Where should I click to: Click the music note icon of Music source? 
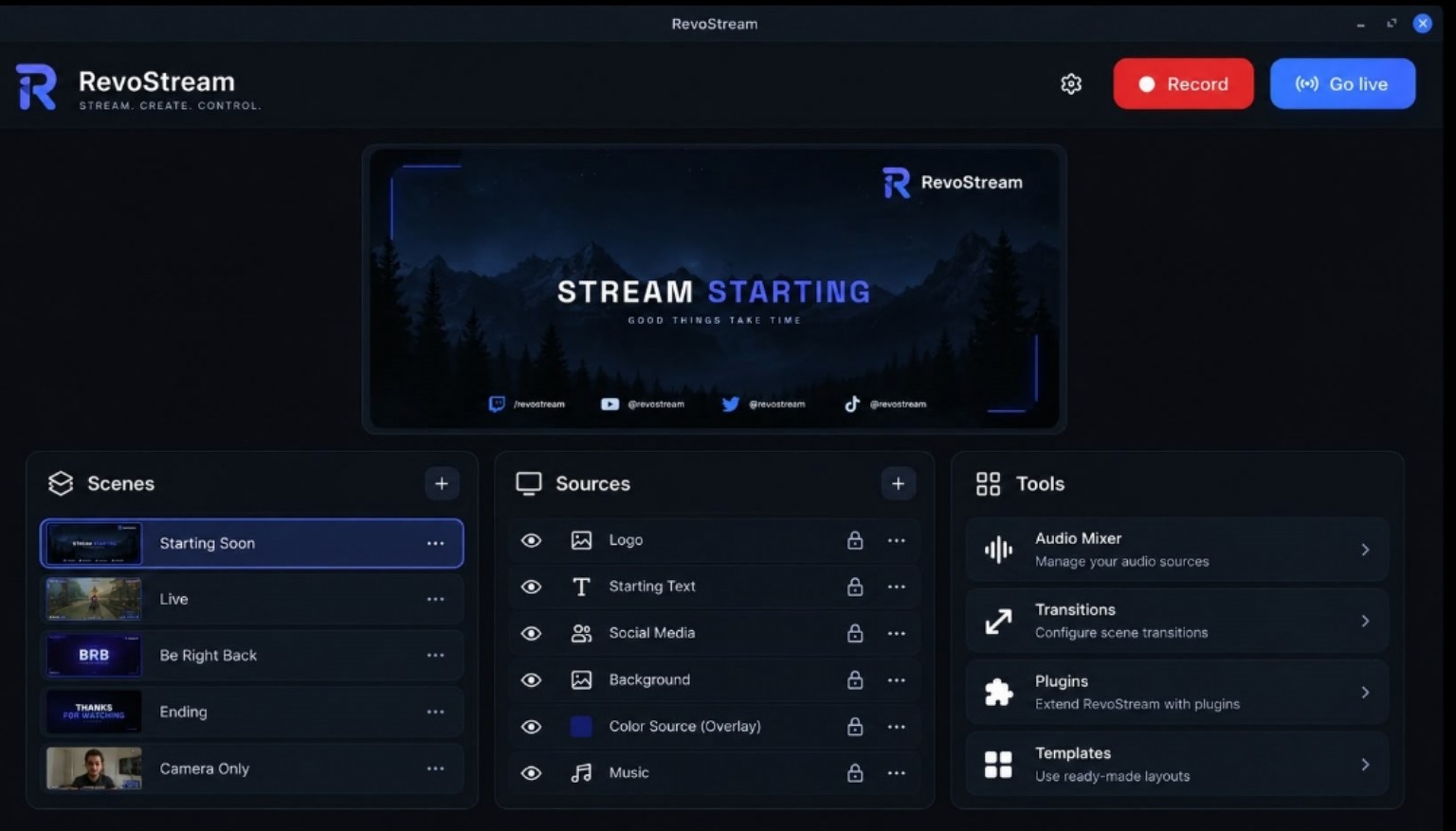click(581, 772)
